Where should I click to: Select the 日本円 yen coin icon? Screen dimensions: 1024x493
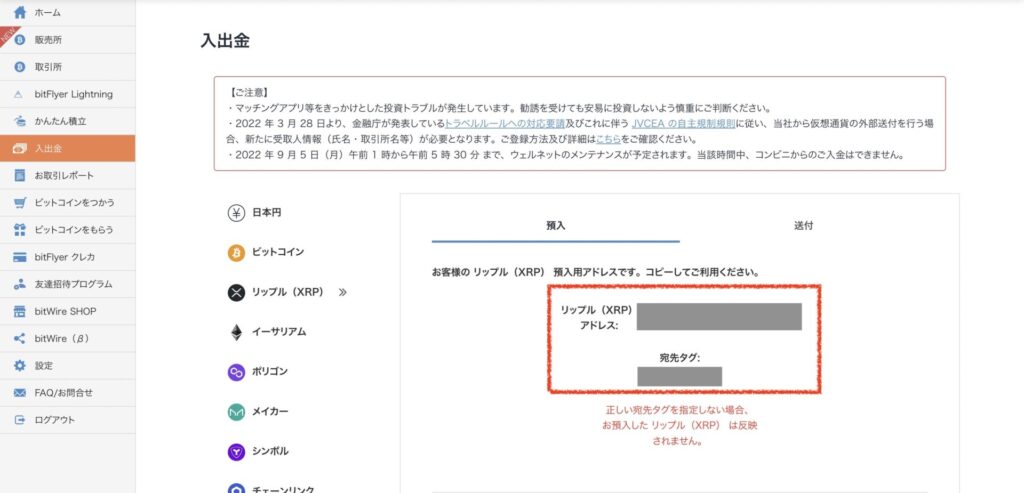[x=236, y=213]
